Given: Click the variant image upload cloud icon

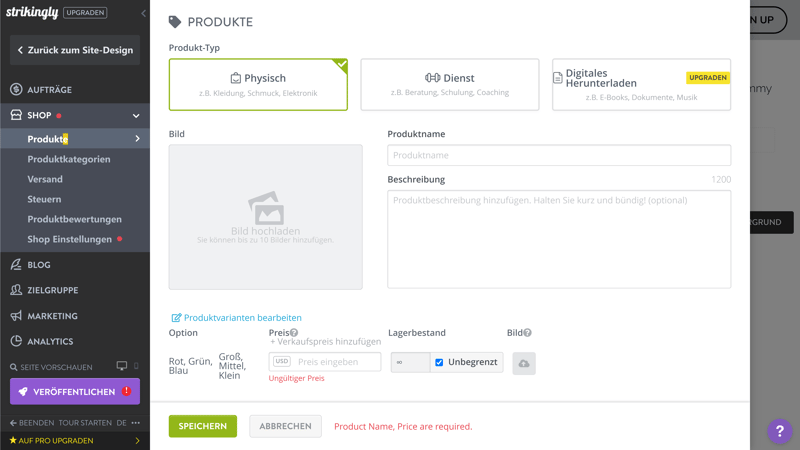Looking at the screenshot, I should 524,363.
